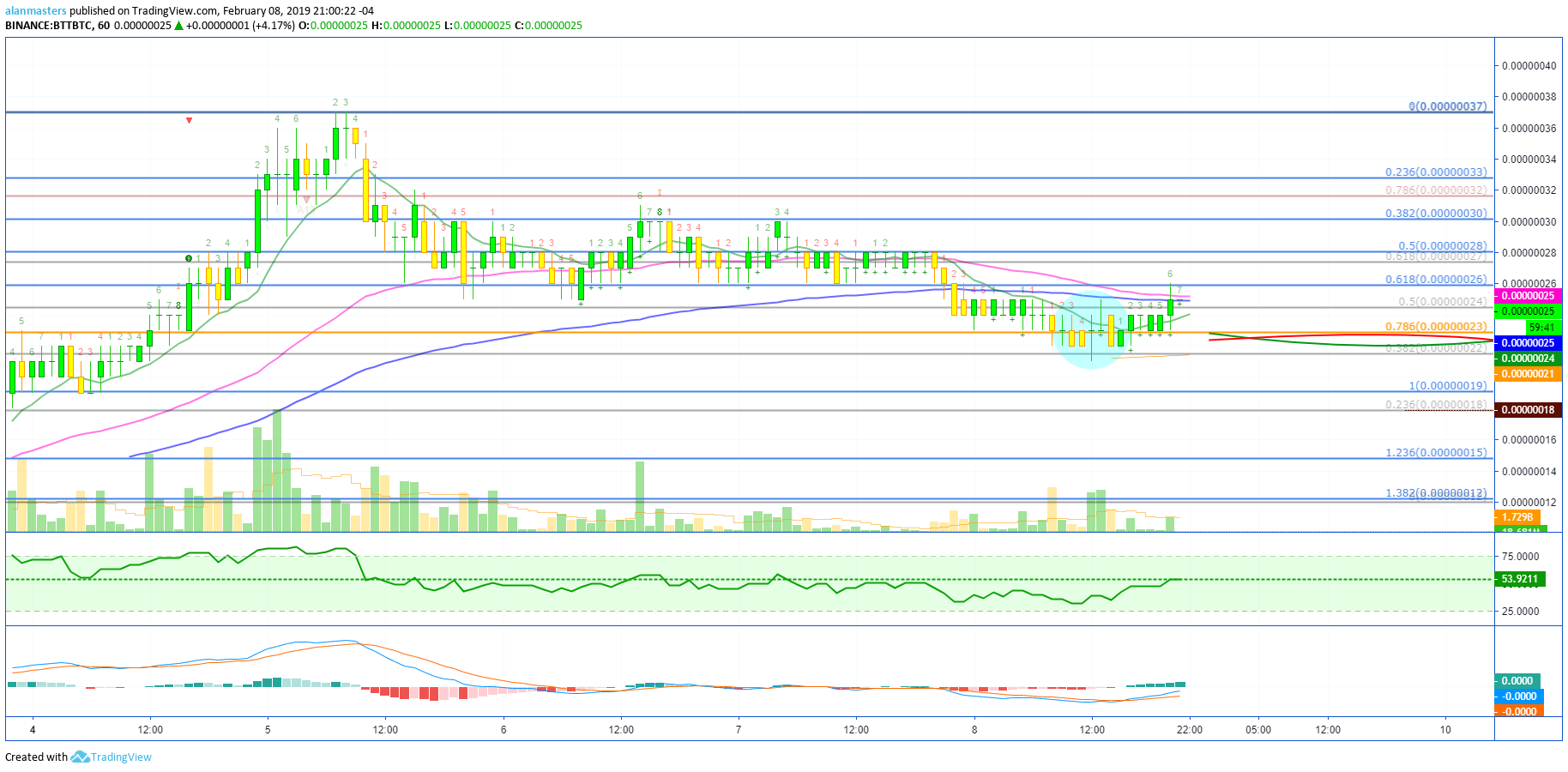This screenshot has width=1568, height=772.
Task: Click the day 8 time axis label
Action: click(974, 730)
